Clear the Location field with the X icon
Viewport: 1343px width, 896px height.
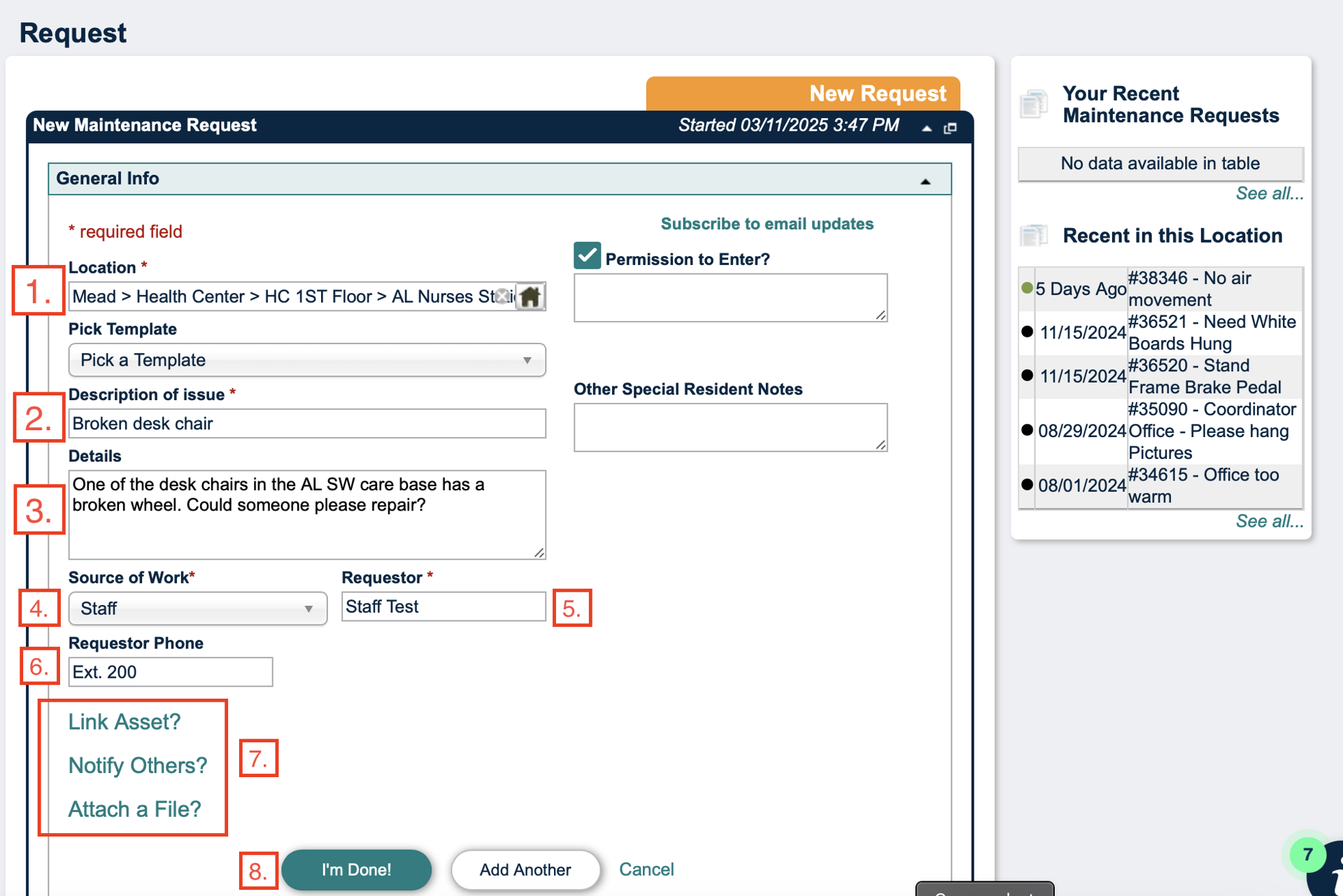pos(502,297)
